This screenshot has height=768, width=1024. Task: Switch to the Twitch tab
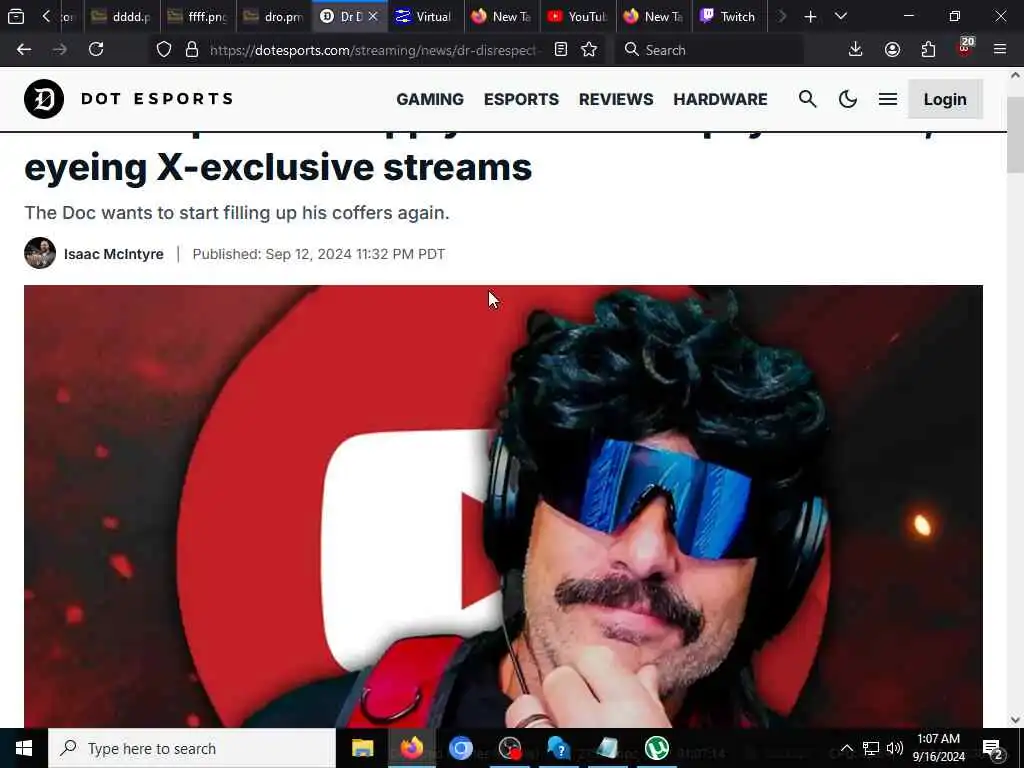(729, 17)
